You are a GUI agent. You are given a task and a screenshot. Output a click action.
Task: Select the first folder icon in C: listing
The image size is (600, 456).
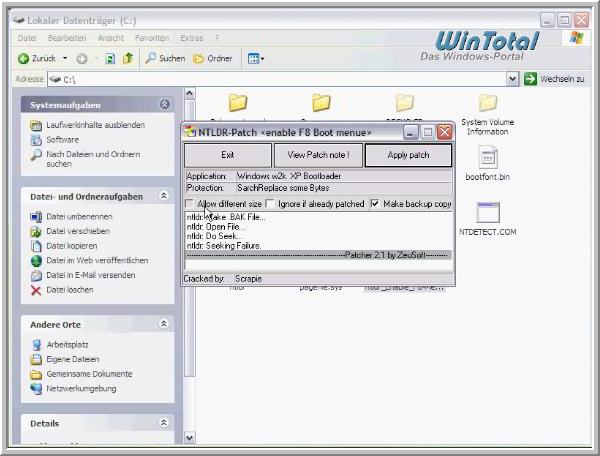[x=238, y=103]
